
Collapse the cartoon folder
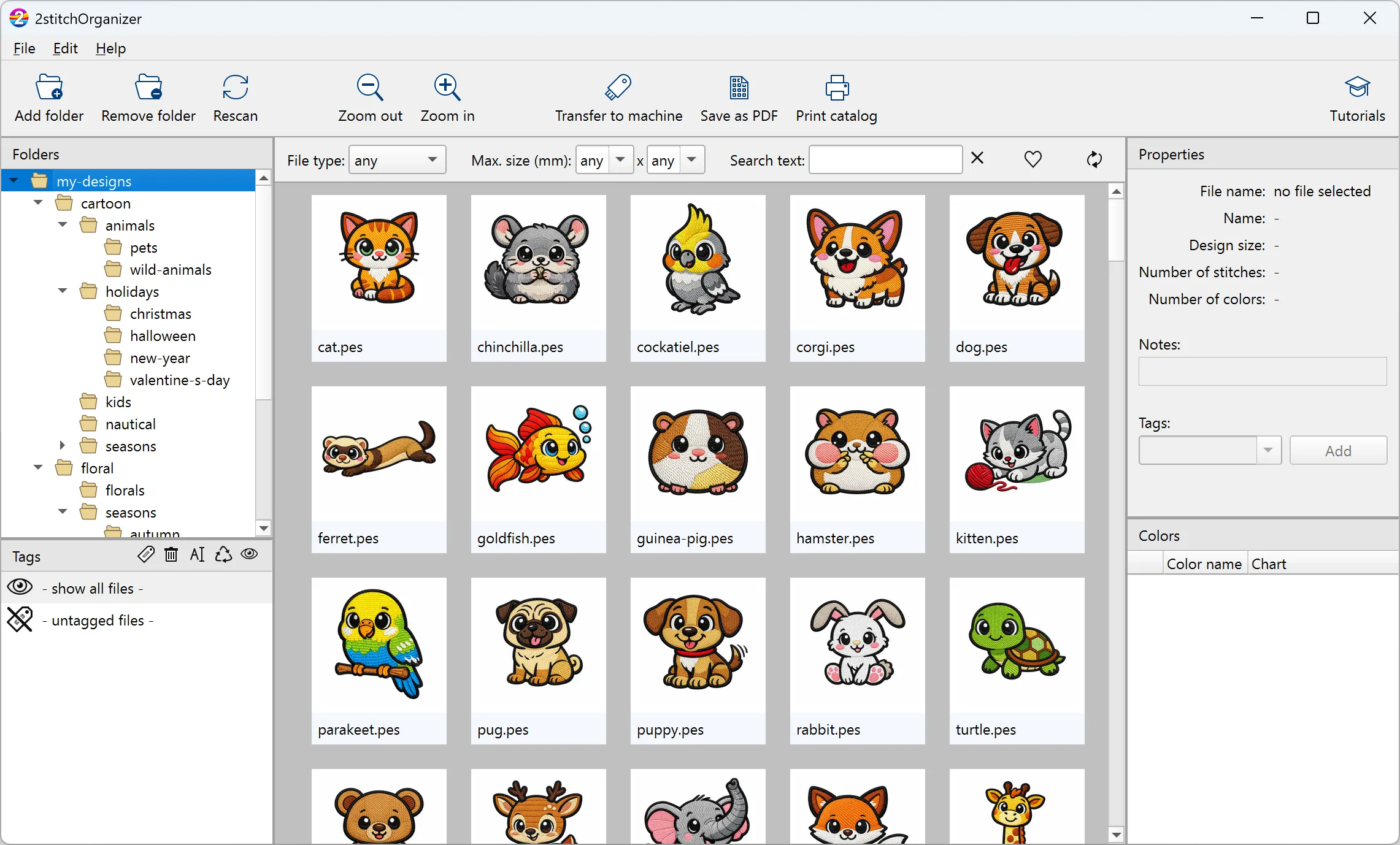[39, 203]
